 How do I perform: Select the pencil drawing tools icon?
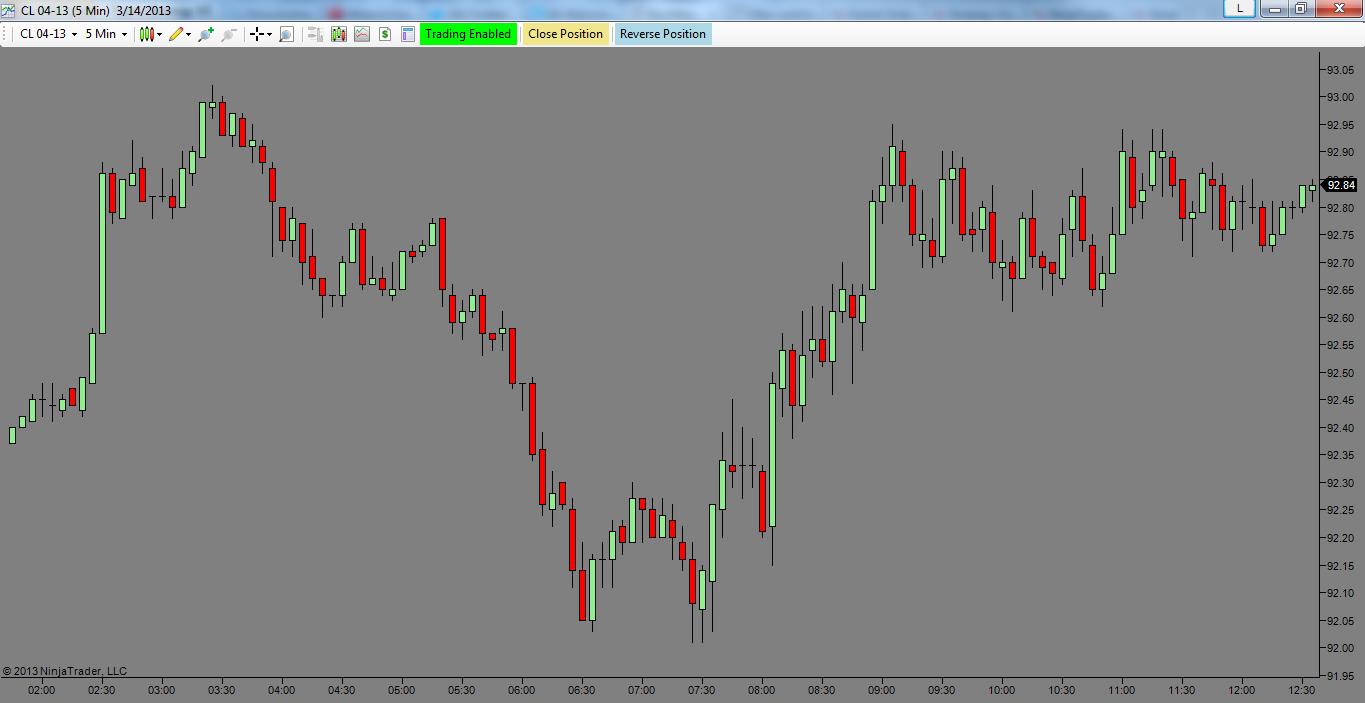[176, 34]
